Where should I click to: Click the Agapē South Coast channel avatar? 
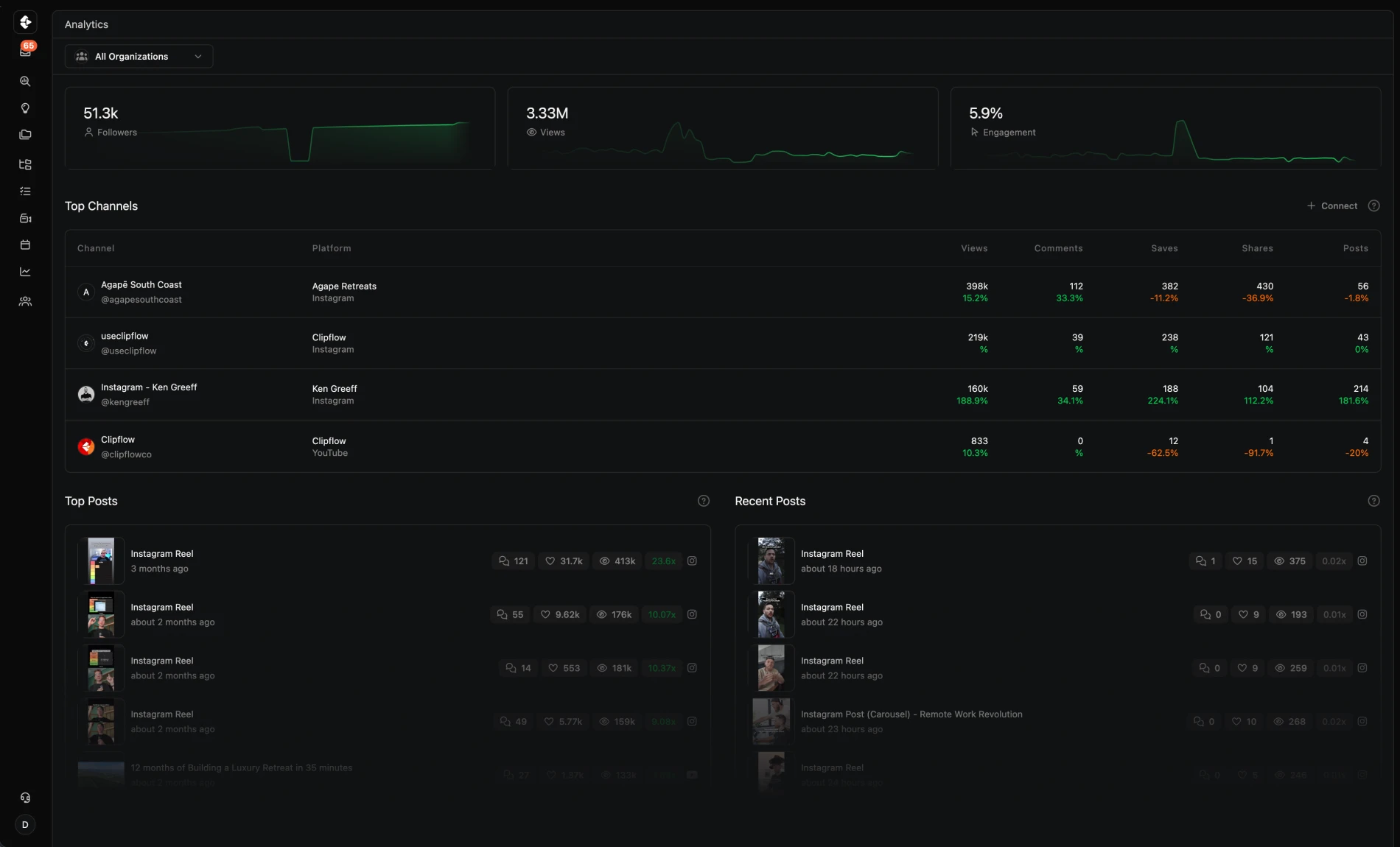(x=86, y=292)
